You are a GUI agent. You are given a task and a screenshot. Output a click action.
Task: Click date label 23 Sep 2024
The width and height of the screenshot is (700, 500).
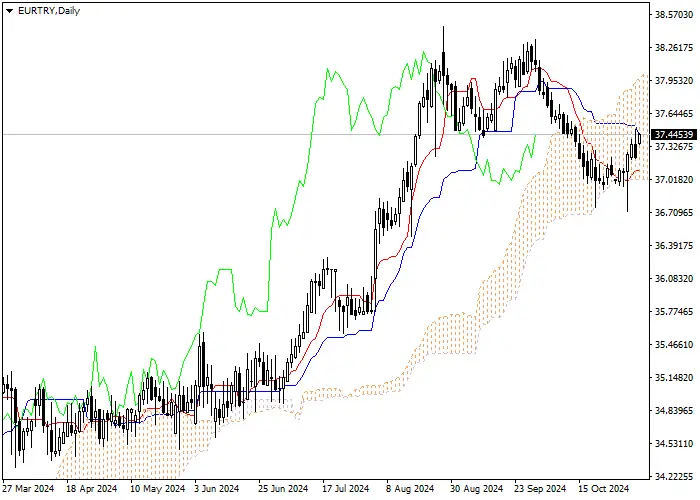point(540,489)
